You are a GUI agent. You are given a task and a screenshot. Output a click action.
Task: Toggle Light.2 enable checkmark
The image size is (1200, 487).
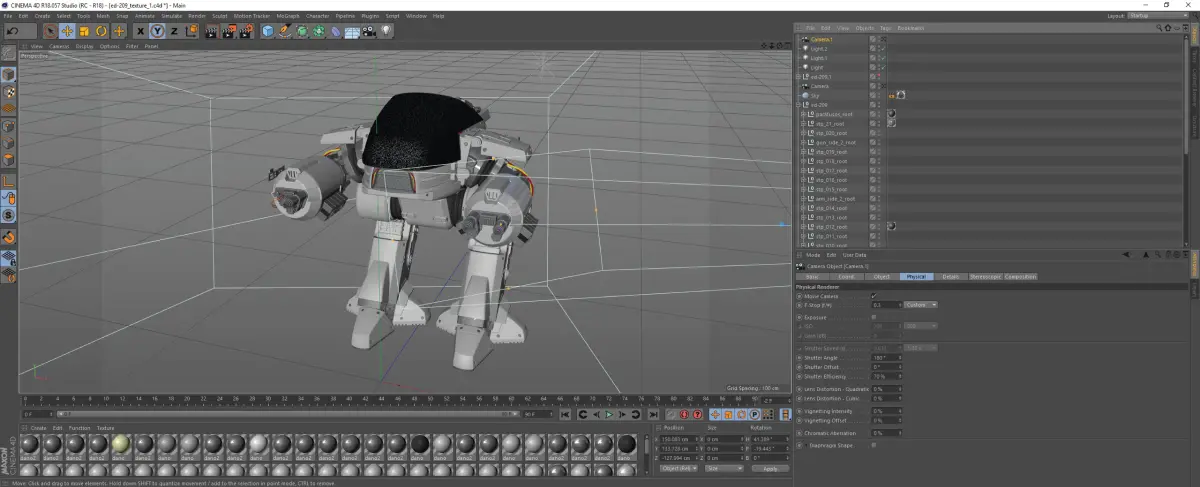(884, 48)
